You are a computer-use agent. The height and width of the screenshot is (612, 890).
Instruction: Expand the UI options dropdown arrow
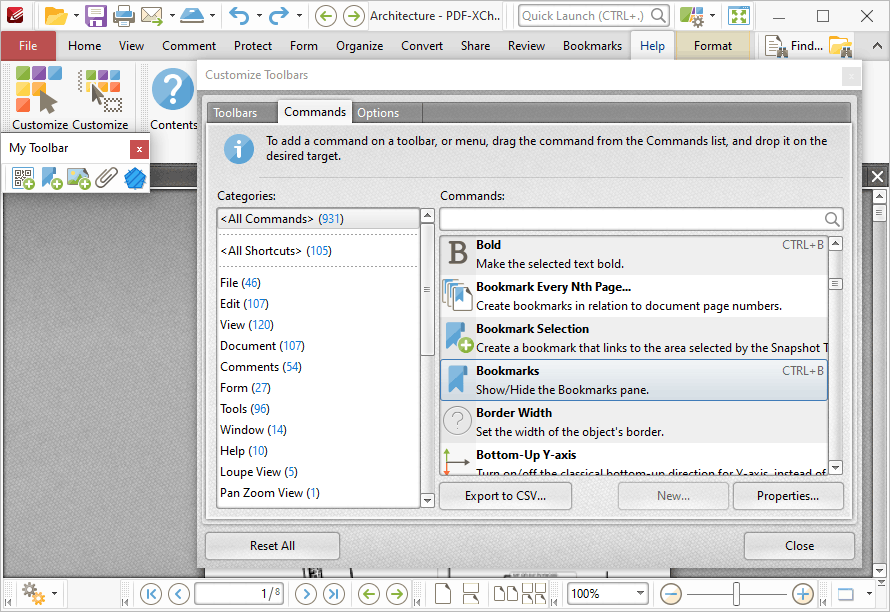(x=712, y=16)
